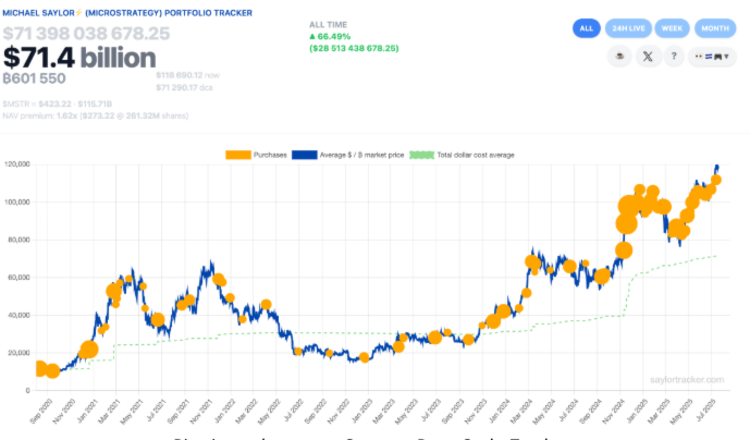Switch to the MONTH tab
This screenshot has height=440, width=750.
715,28
